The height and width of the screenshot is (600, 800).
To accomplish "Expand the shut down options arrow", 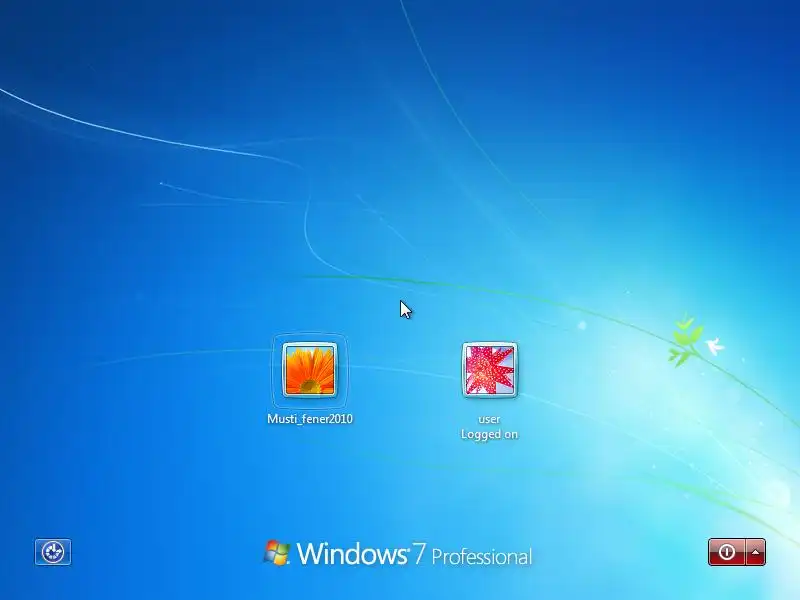I will 756,552.
